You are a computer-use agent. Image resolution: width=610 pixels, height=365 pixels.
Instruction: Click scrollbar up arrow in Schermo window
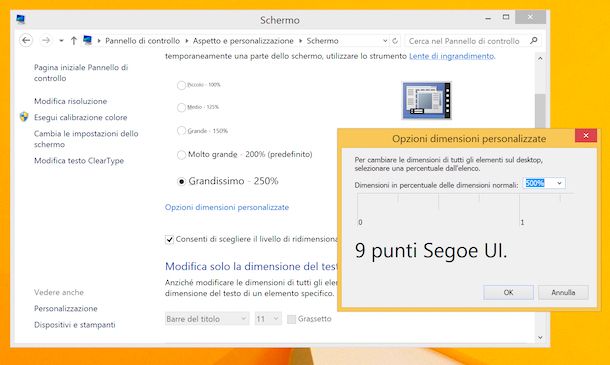pos(540,58)
